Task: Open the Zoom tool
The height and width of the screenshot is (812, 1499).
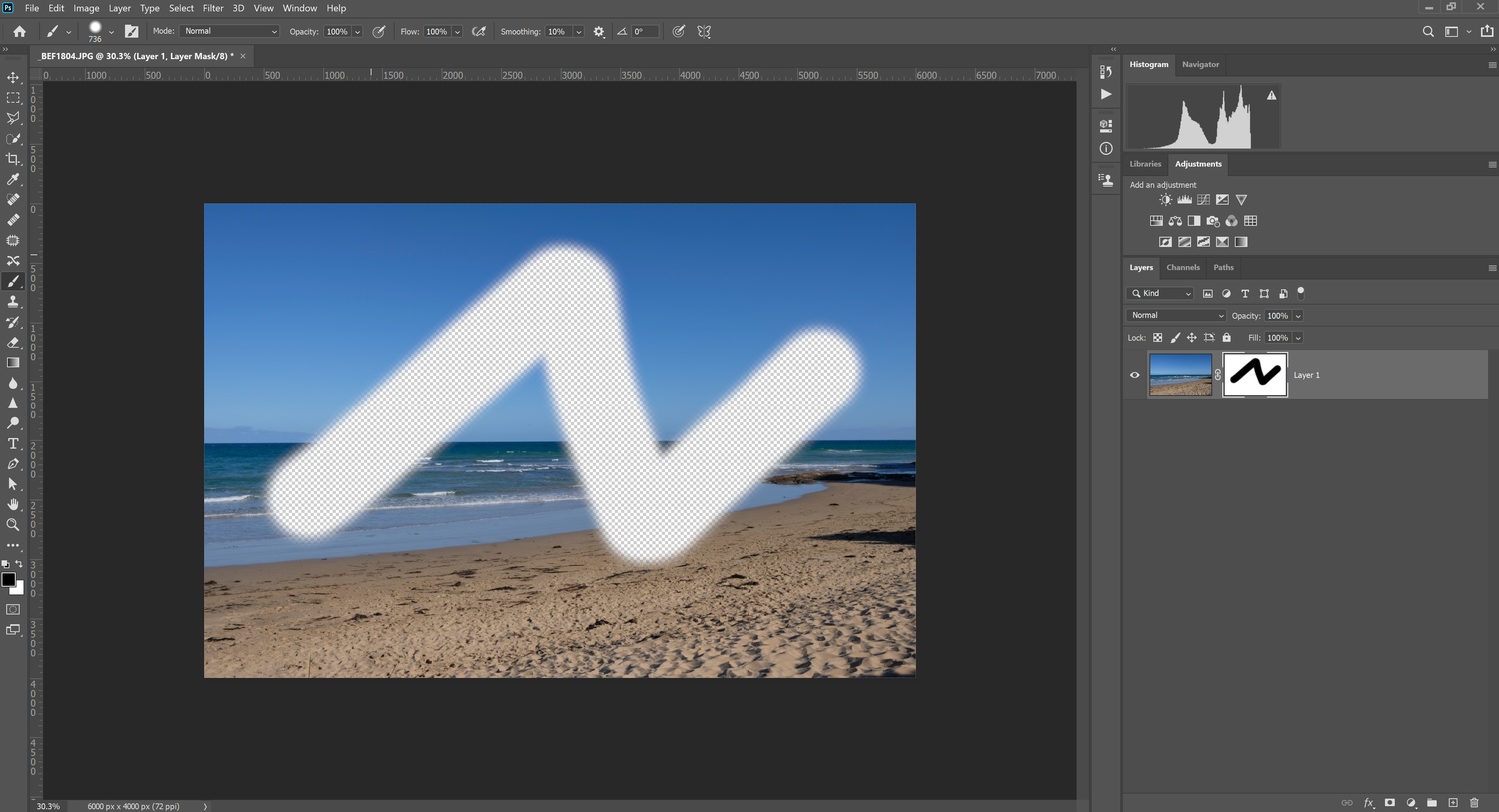Action: tap(13, 524)
